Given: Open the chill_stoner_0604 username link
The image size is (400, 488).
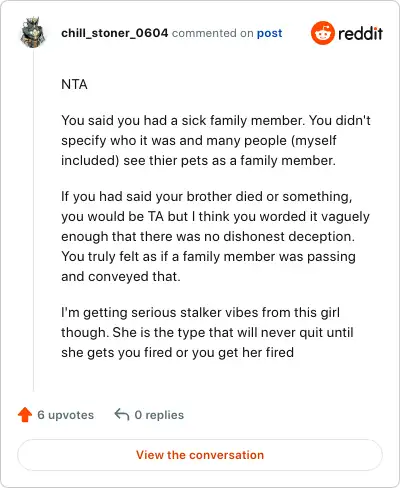Looking at the screenshot, I should pos(114,33).
